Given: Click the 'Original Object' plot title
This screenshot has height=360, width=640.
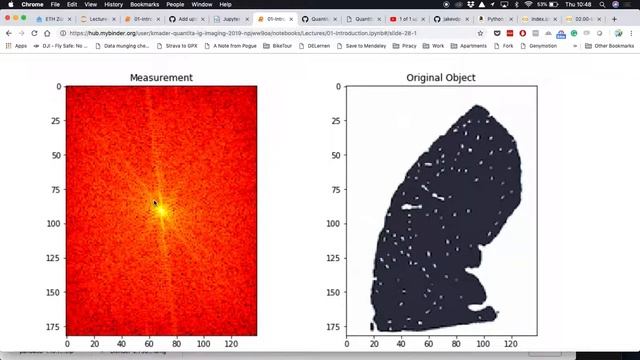Looking at the screenshot, I should tap(441, 78).
